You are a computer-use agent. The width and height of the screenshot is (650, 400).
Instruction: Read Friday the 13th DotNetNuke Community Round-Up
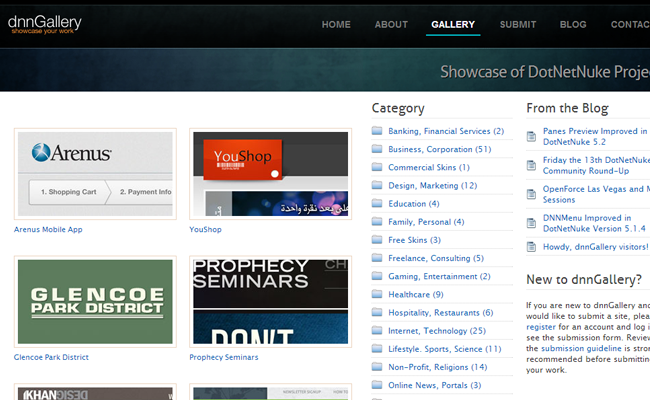click(x=596, y=165)
